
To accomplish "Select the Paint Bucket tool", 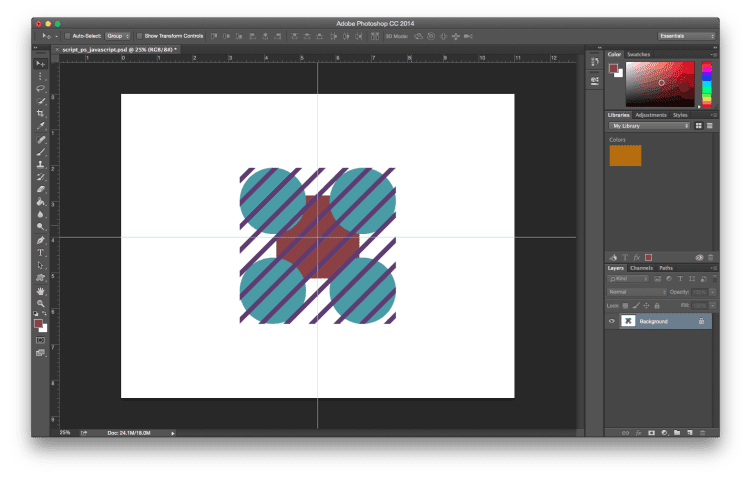I will click(x=40, y=202).
